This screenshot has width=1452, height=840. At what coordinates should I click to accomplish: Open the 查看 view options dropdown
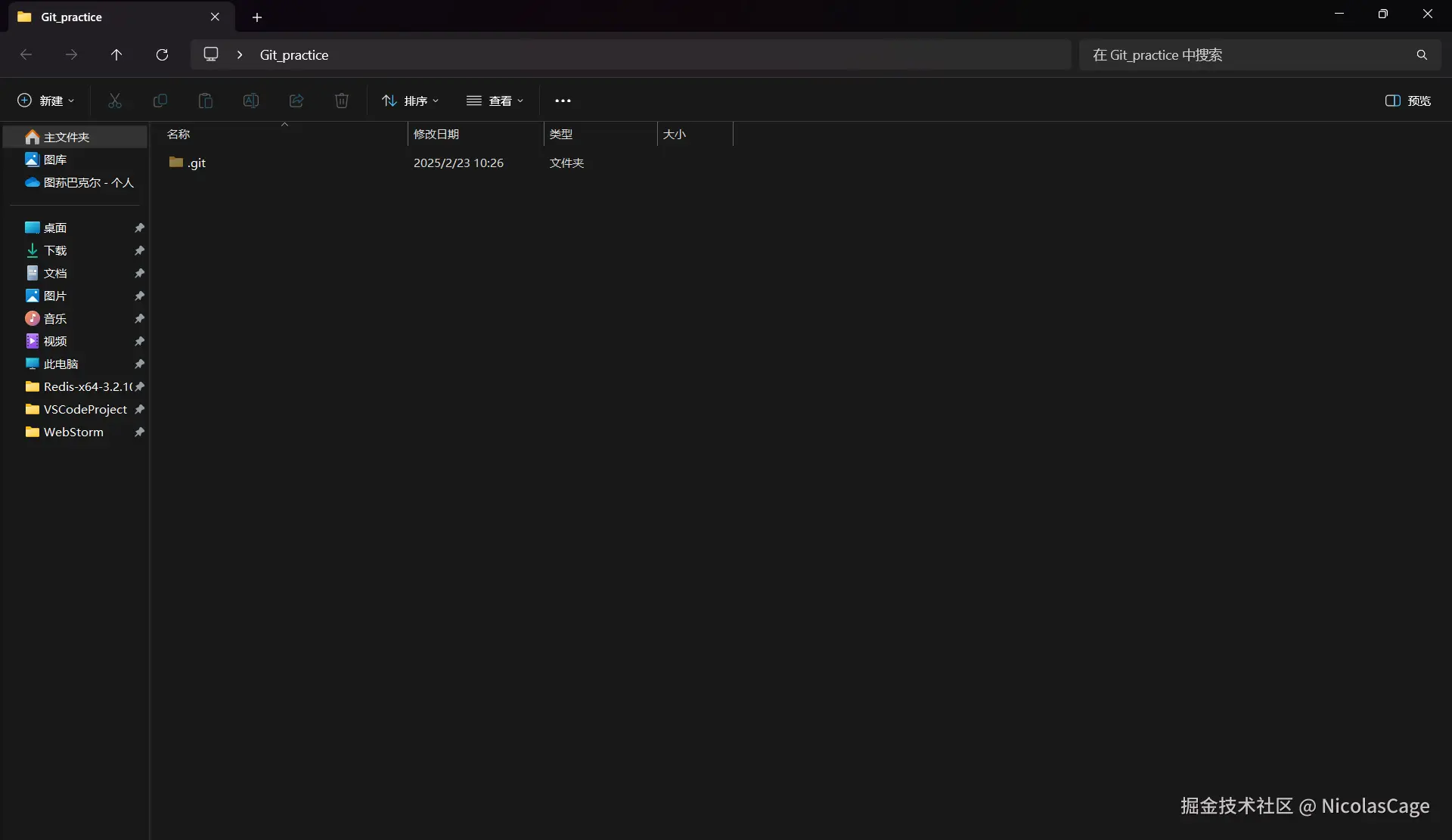[x=495, y=101]
